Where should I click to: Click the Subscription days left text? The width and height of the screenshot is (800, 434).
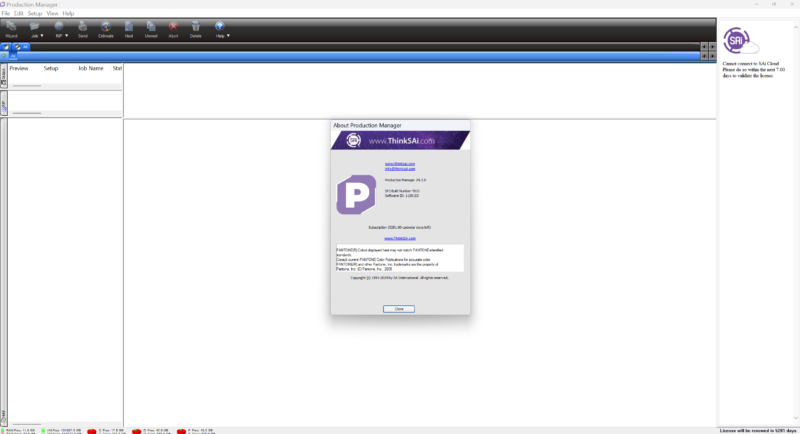pyautogui.click(x=399, y=227)
